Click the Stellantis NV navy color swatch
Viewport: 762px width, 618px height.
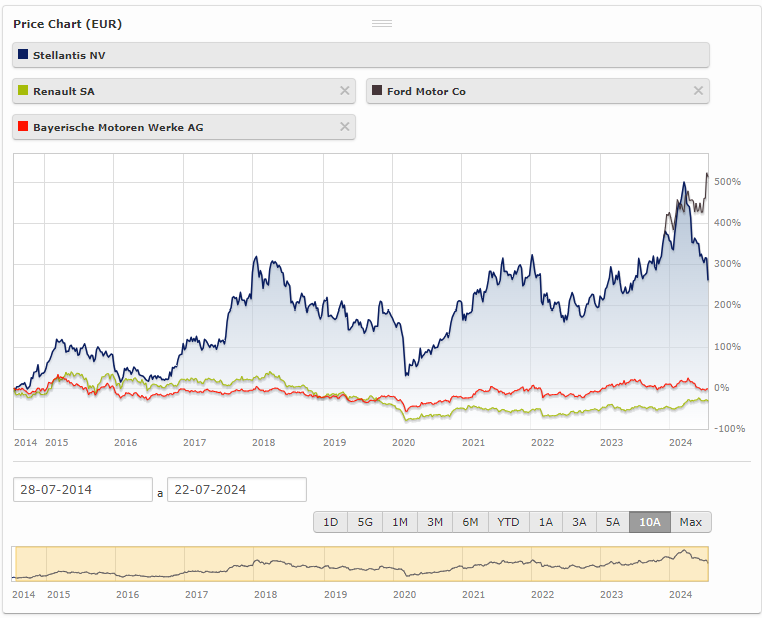(23, 54)
